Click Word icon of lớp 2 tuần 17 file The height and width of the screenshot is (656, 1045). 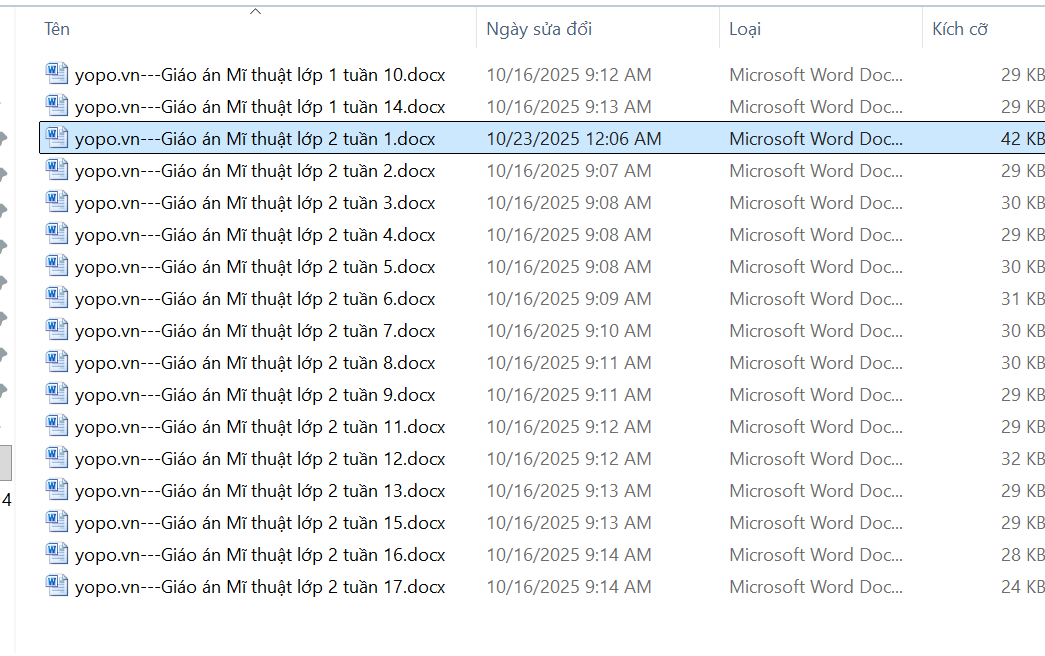pyautogui.click(x=57, y=586)
